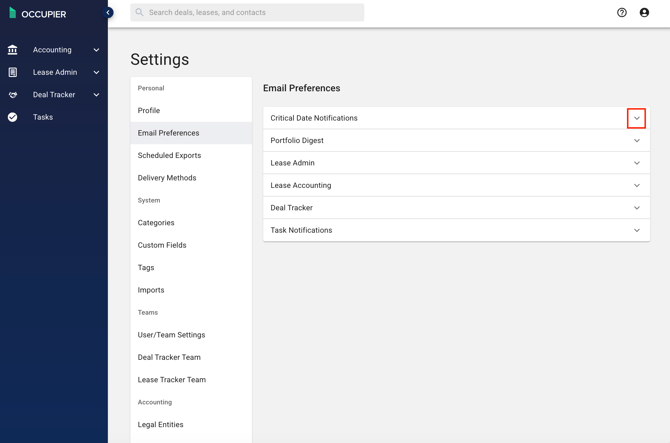Expand the Task Notifications section
This screenshot has height=443, width=670.
coord(637,230)
